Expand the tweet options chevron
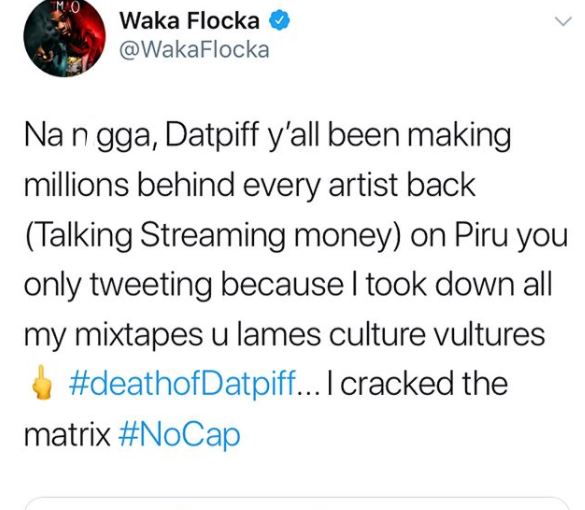The image size is (585, 510). click(x=563, y=22)
